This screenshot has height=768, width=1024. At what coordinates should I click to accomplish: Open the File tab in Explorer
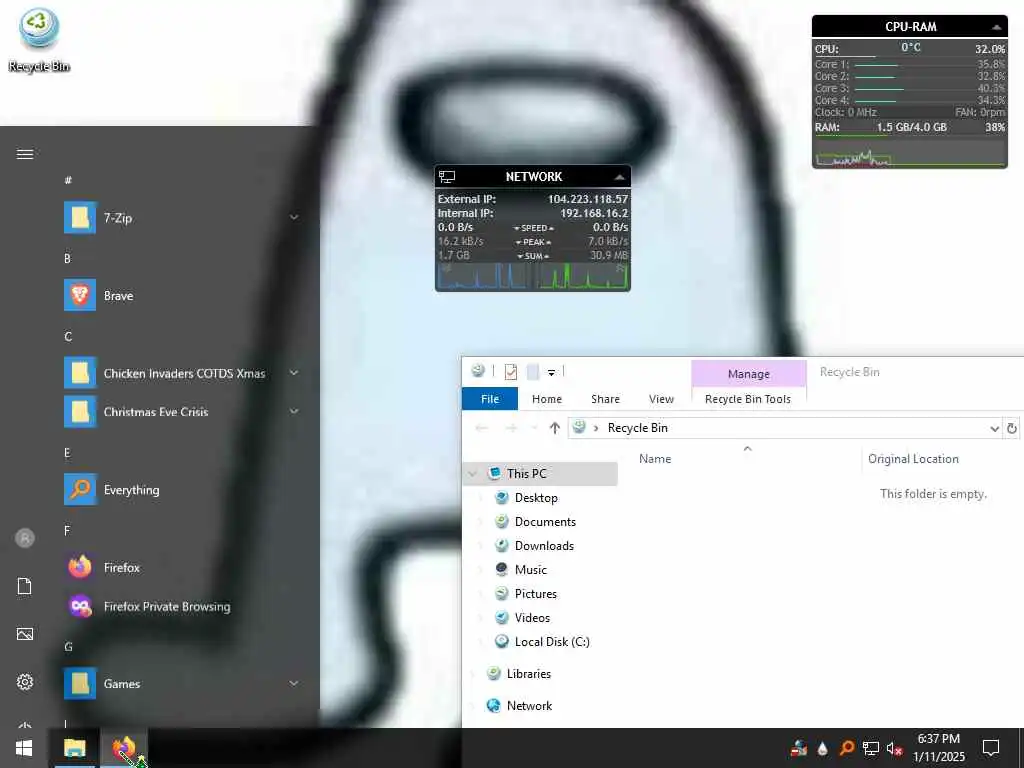(490, 399)
